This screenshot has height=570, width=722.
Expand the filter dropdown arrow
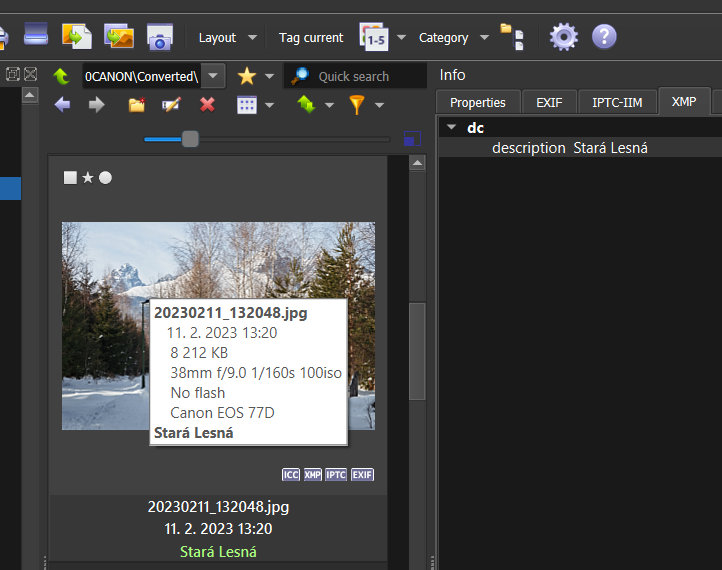click(x=379, y=105)
